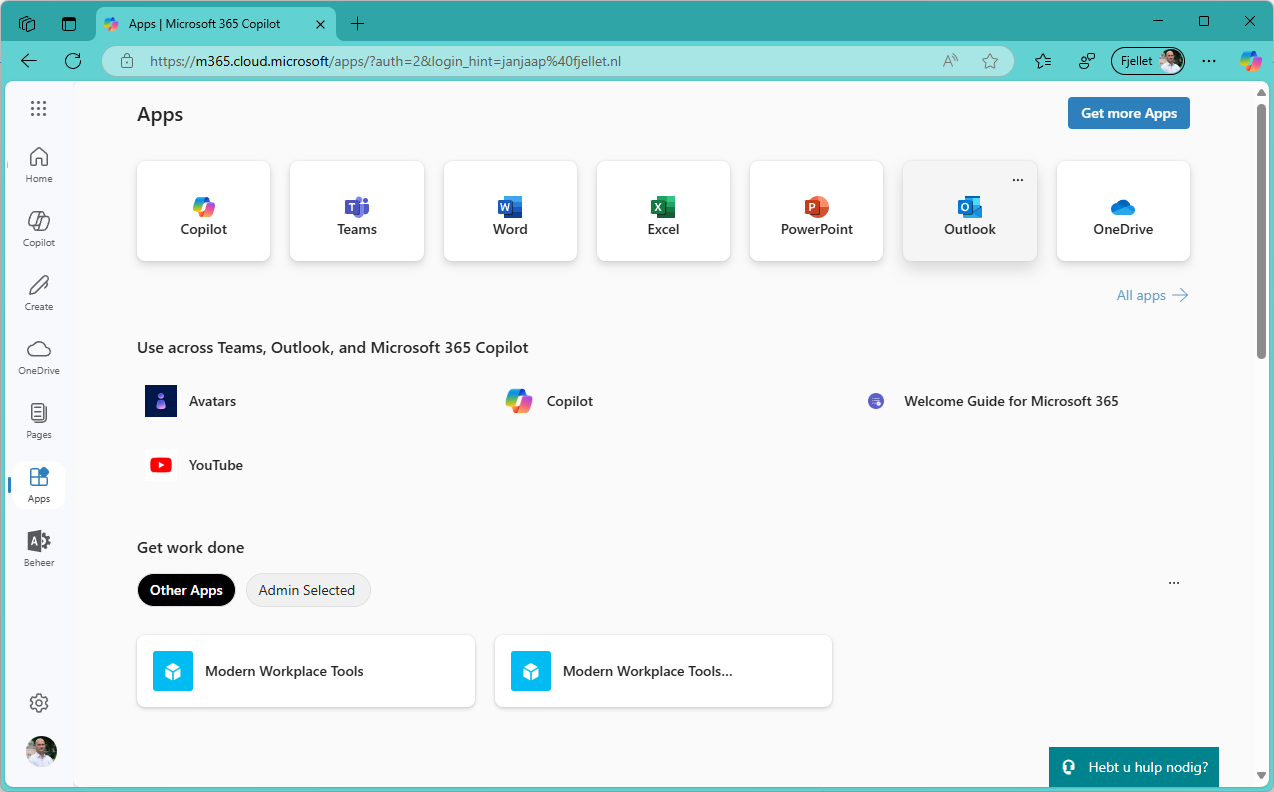Open more options on the Outlook tile
The height and width of the screenshot is (792, 1274).
tap(1018, 180)
